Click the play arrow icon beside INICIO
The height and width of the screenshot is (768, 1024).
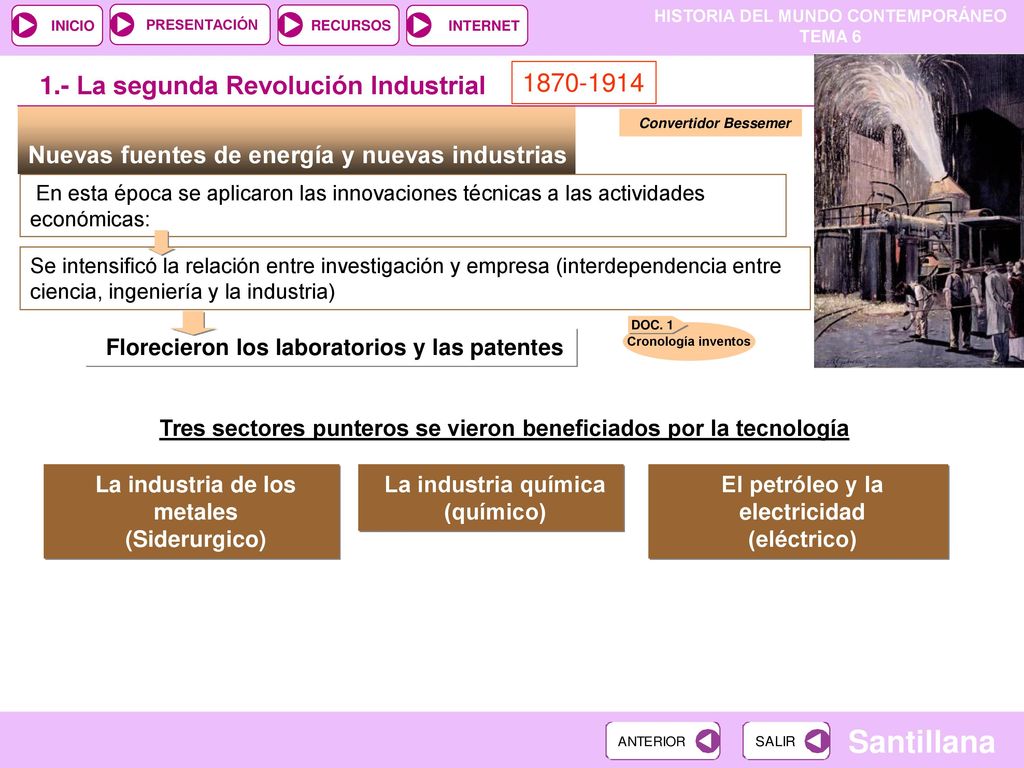point(27,25)
